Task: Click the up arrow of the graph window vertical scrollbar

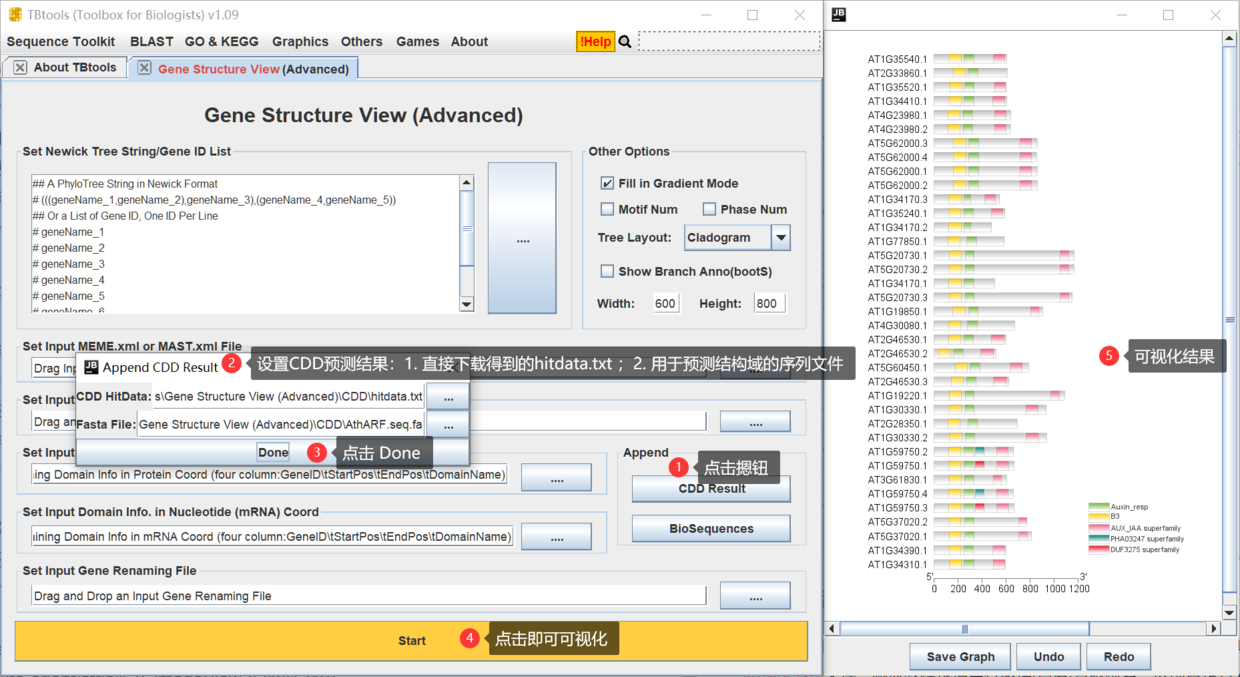Action: 1230,38
